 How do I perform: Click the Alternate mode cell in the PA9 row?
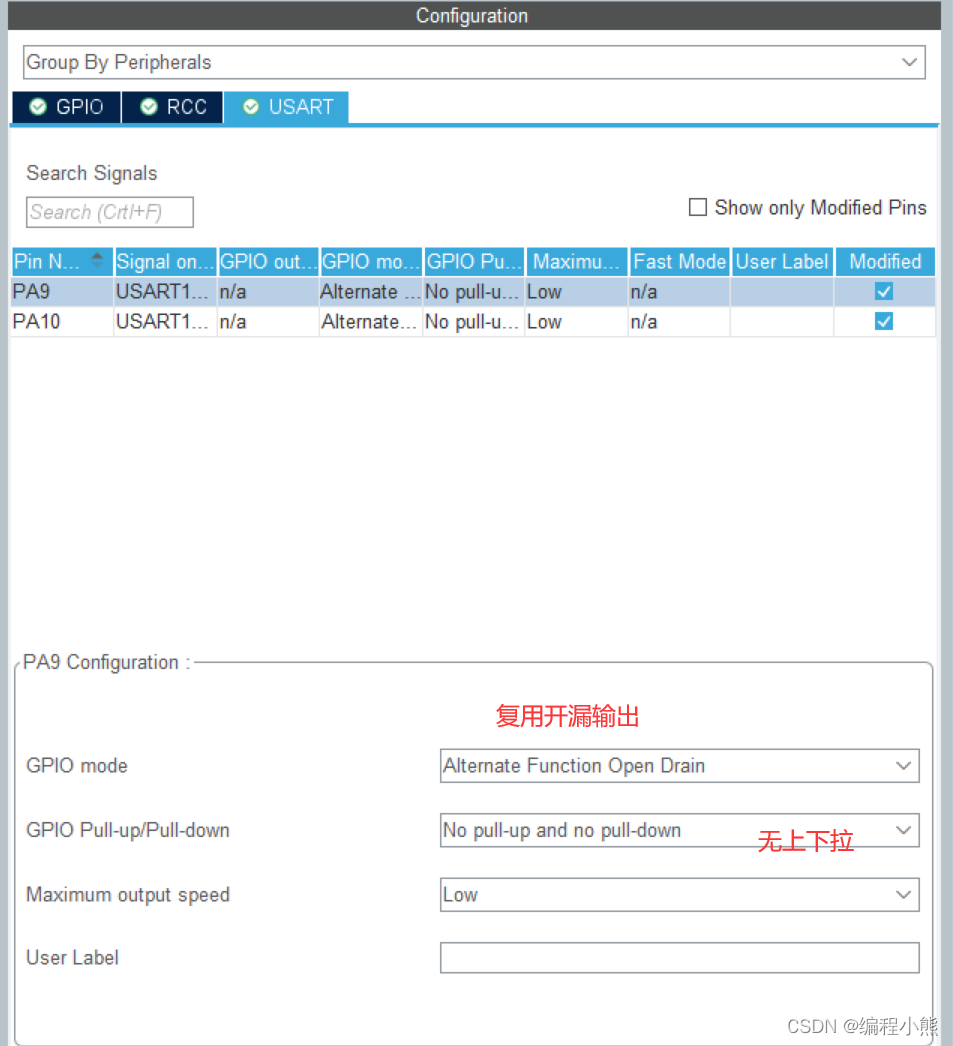[x=370, y=292]
